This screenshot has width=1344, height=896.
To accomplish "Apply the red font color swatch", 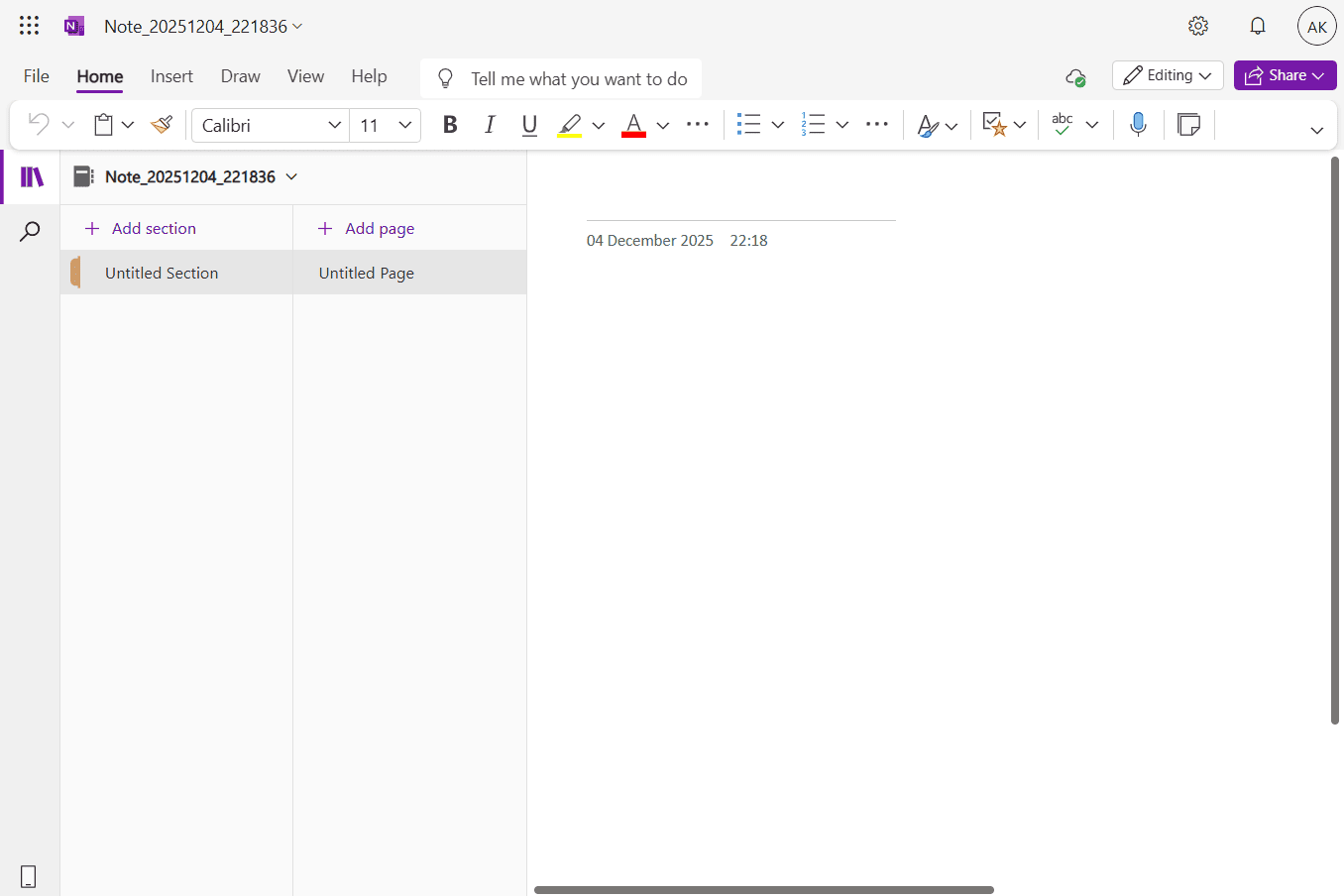I will pos(633,125).
